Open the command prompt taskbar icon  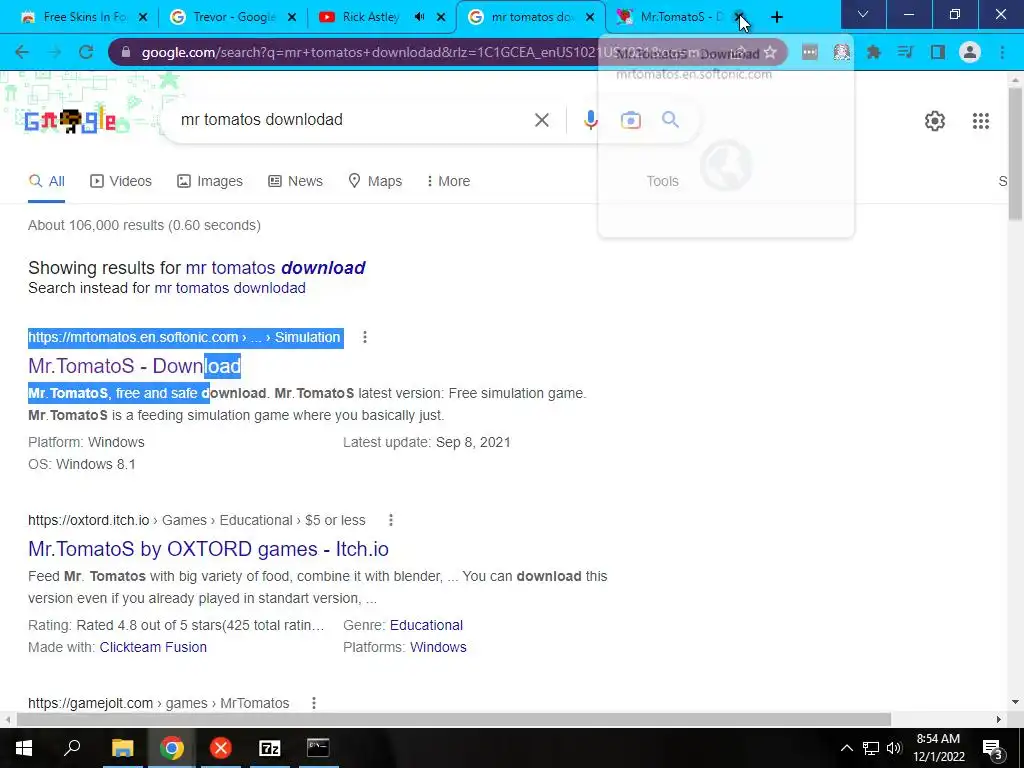click(318, 748)
